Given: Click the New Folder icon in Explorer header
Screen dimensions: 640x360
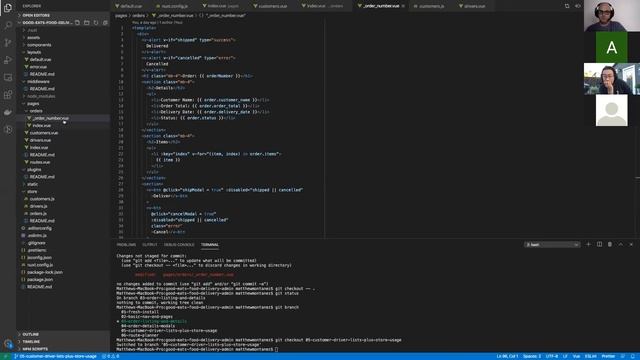Looking at the screenshot, I should coord(87,22).
